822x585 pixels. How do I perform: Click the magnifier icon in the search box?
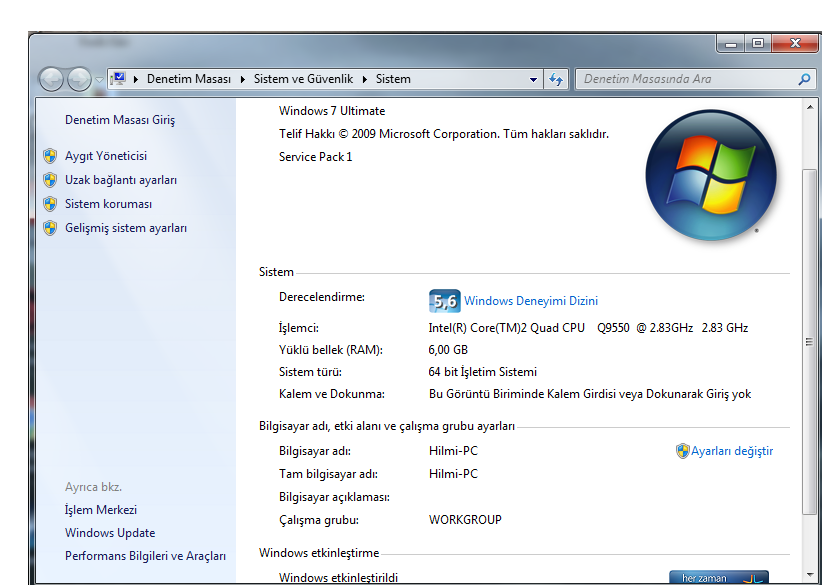pos(805,79)
